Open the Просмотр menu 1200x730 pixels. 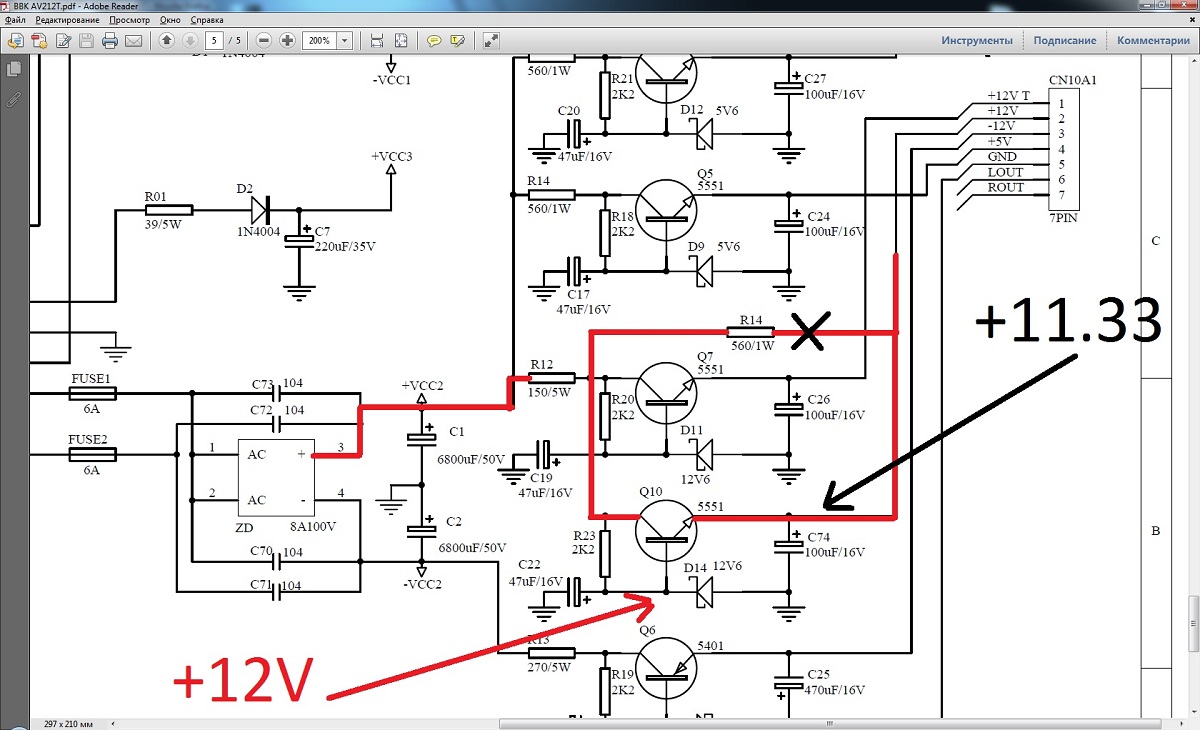click(x=130, y=20)
